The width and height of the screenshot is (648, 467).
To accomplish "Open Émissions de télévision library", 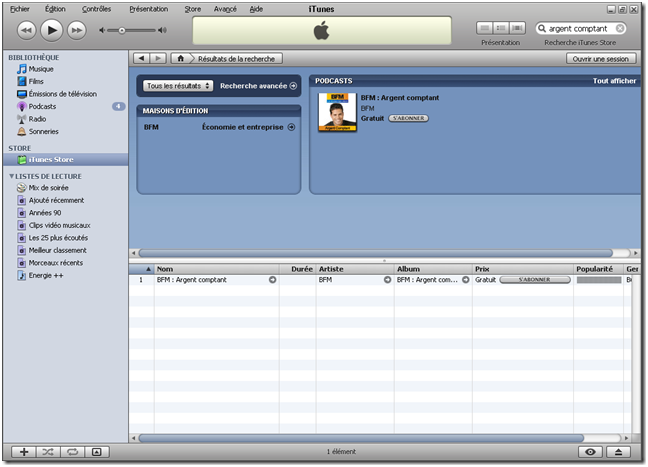I will (62, 94).
